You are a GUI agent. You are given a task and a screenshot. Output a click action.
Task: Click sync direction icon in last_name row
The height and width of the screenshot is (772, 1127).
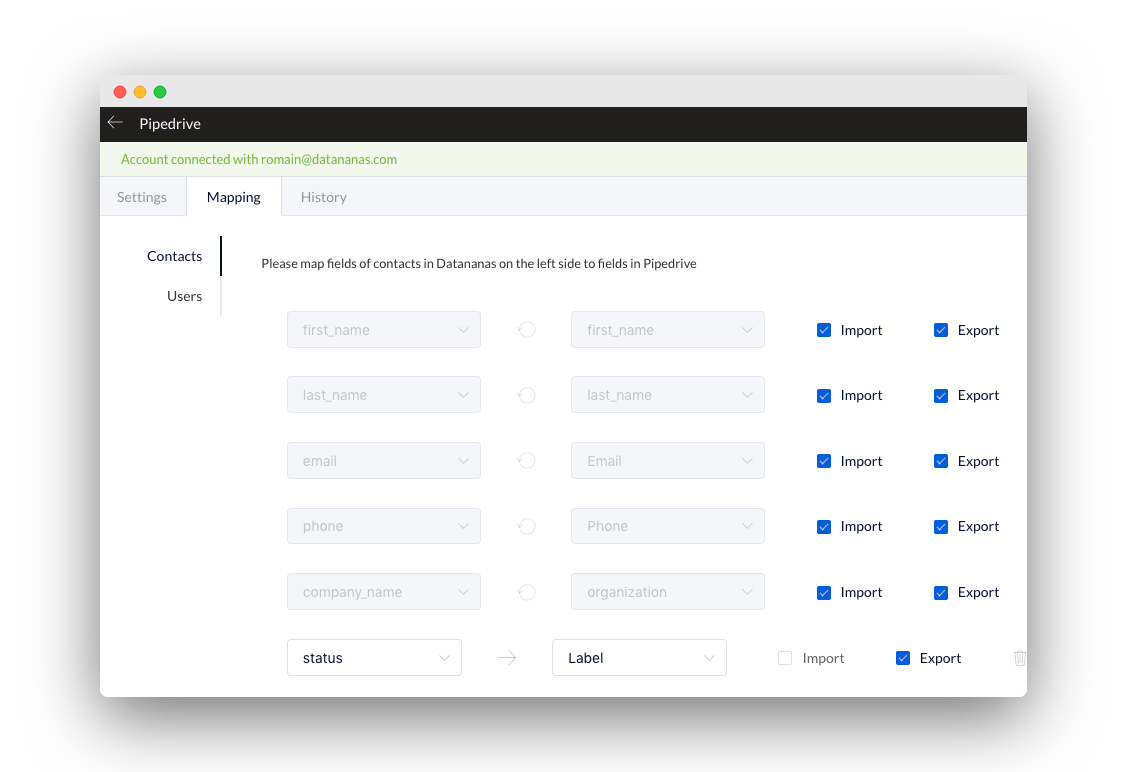coord(526,395)
